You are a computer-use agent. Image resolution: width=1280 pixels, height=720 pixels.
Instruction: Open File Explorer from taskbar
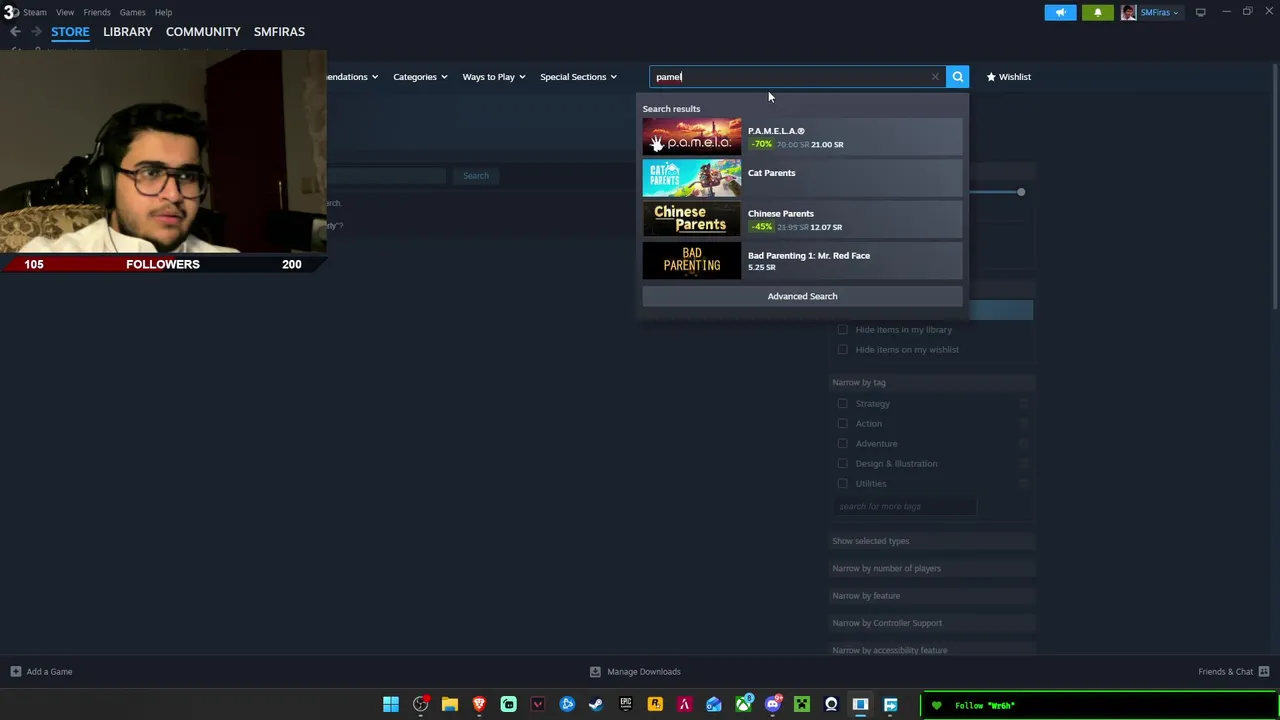(450, 705)
